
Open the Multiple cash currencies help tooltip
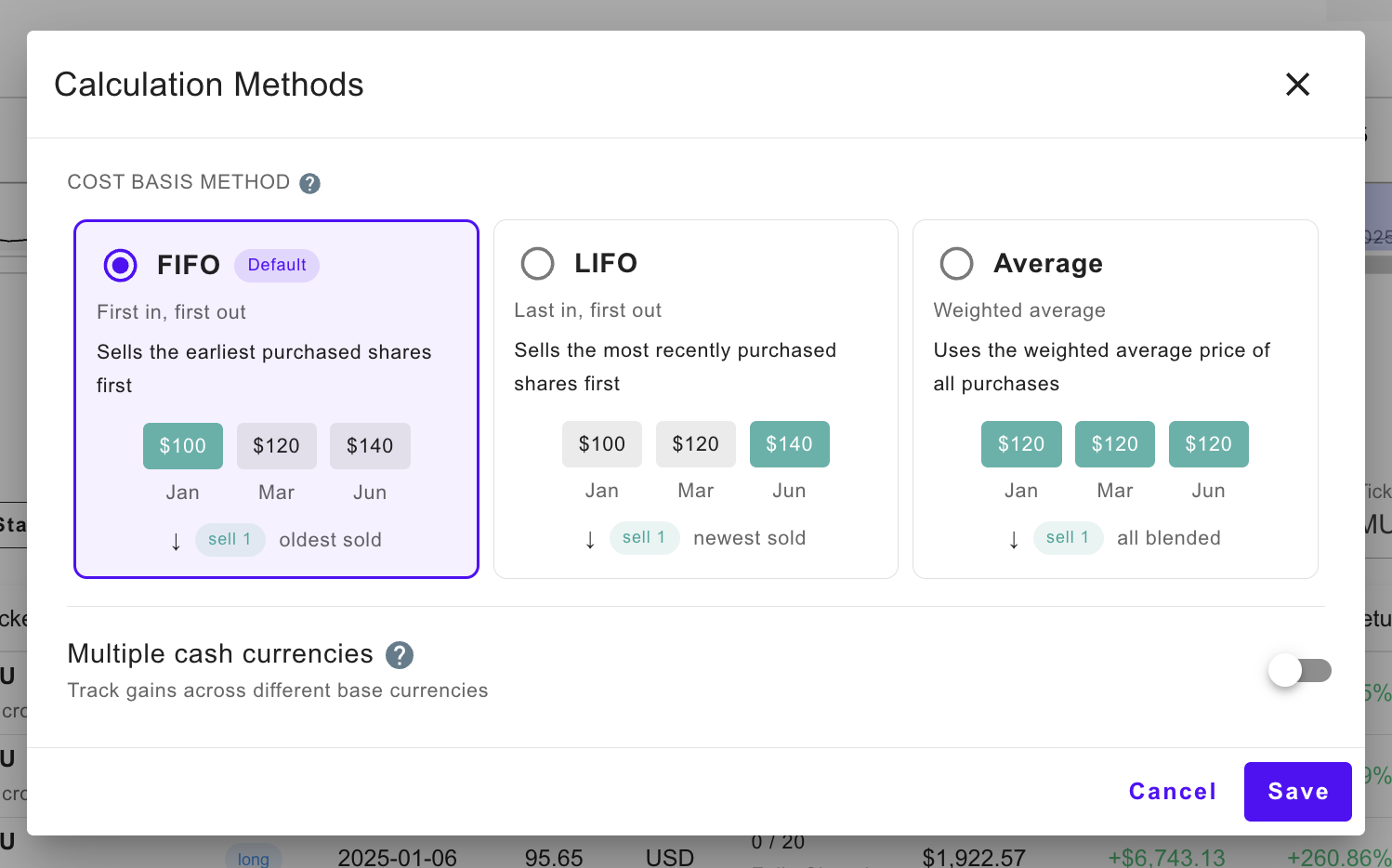pos(399,655)
